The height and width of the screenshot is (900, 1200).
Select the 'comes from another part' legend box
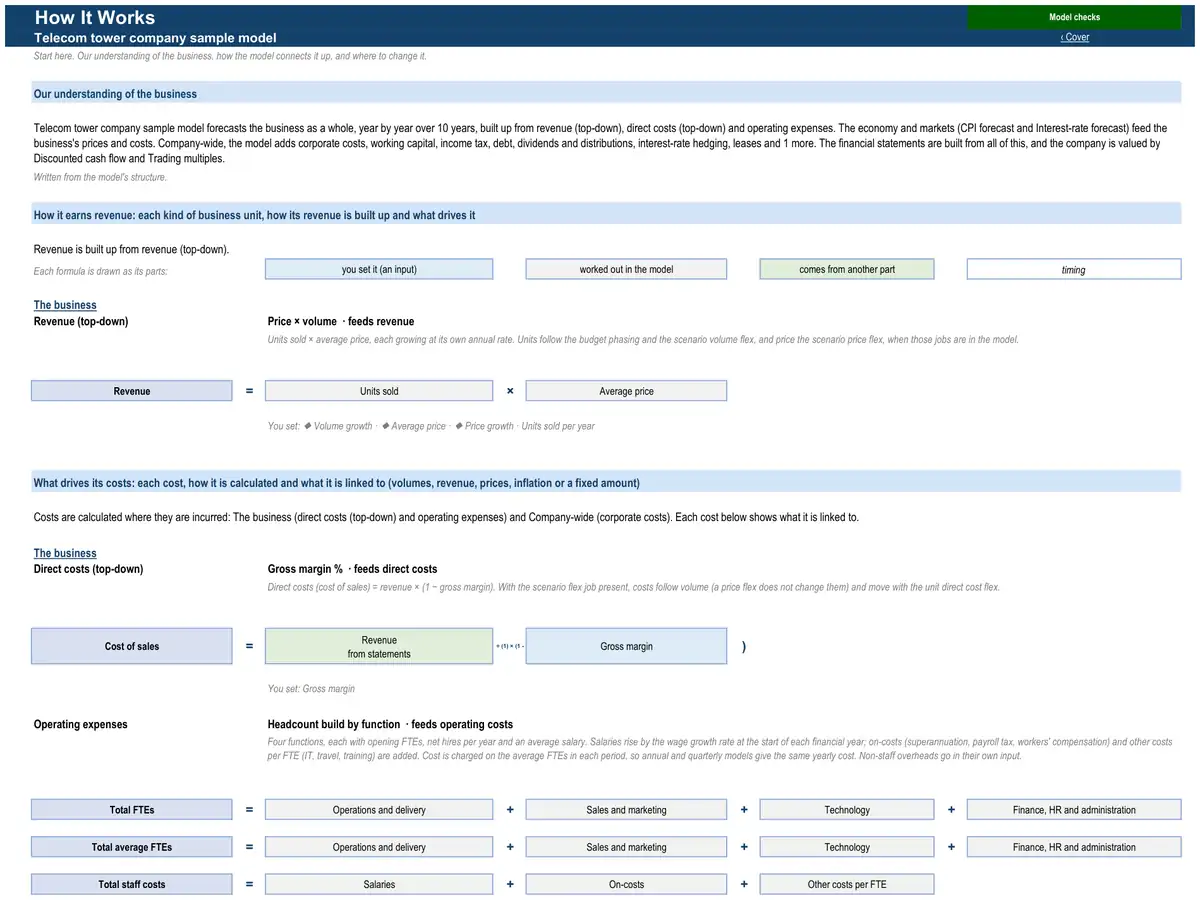(x=847, y=269)
